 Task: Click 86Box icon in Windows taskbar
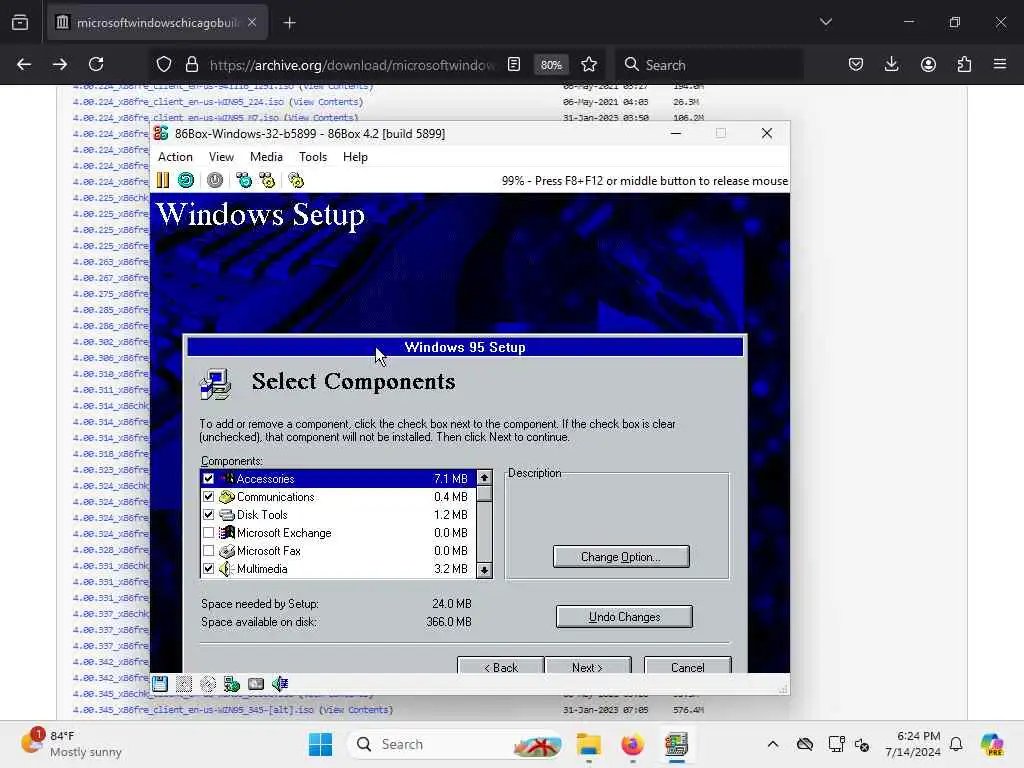tap(677, 744)
